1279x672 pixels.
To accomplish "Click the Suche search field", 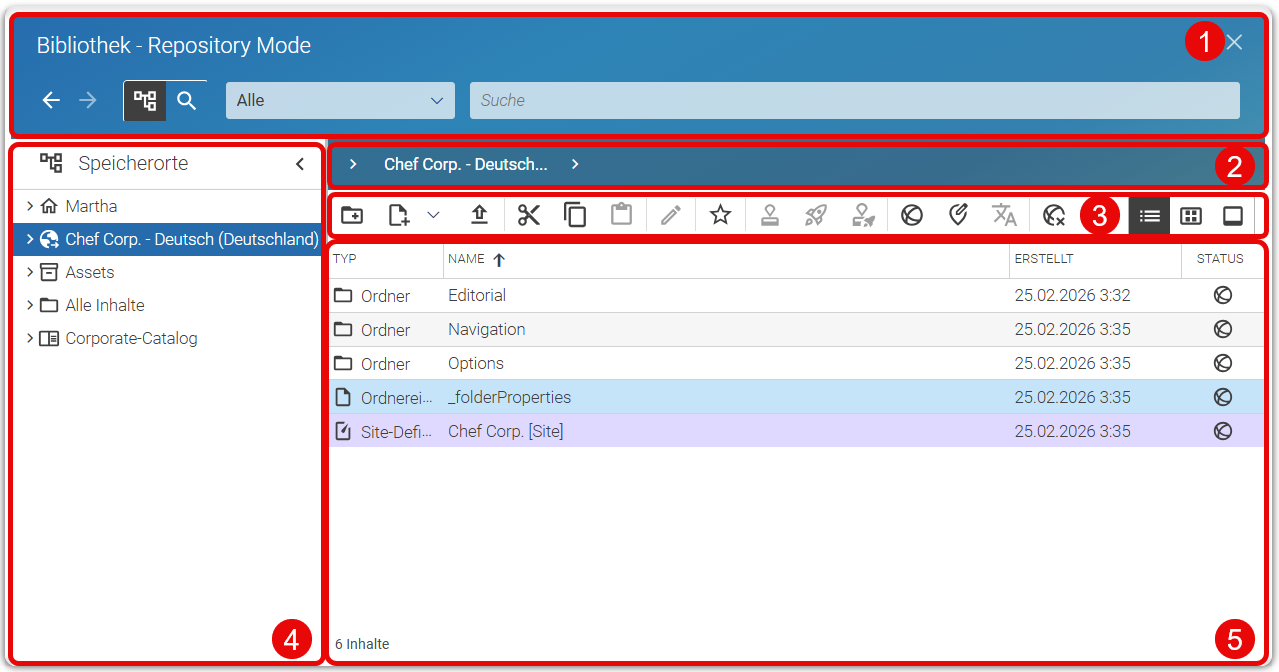I will pos(855,100).
